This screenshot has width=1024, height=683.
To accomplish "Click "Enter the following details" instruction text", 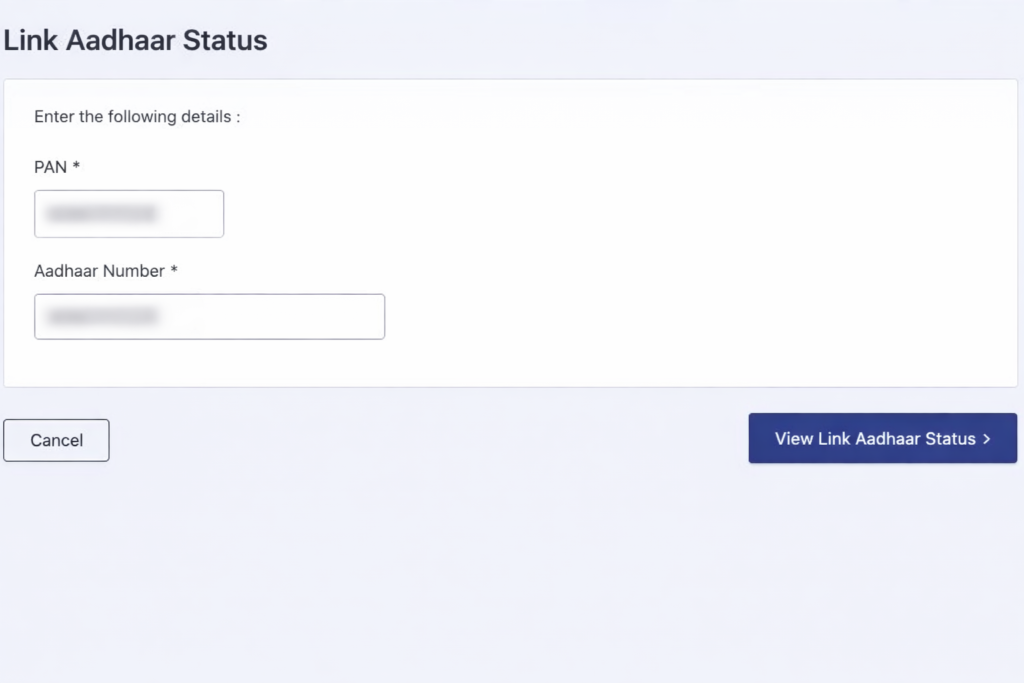I will pyautogui.click(x=137, y=117).
